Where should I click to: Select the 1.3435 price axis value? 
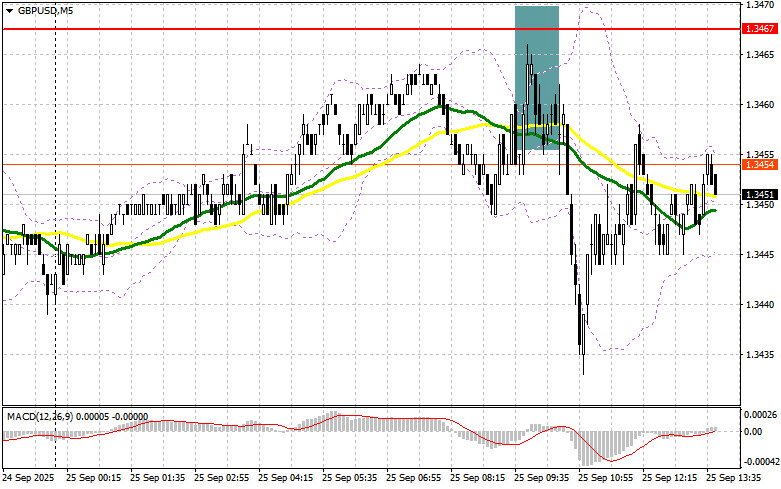click(x=759, y=355)
